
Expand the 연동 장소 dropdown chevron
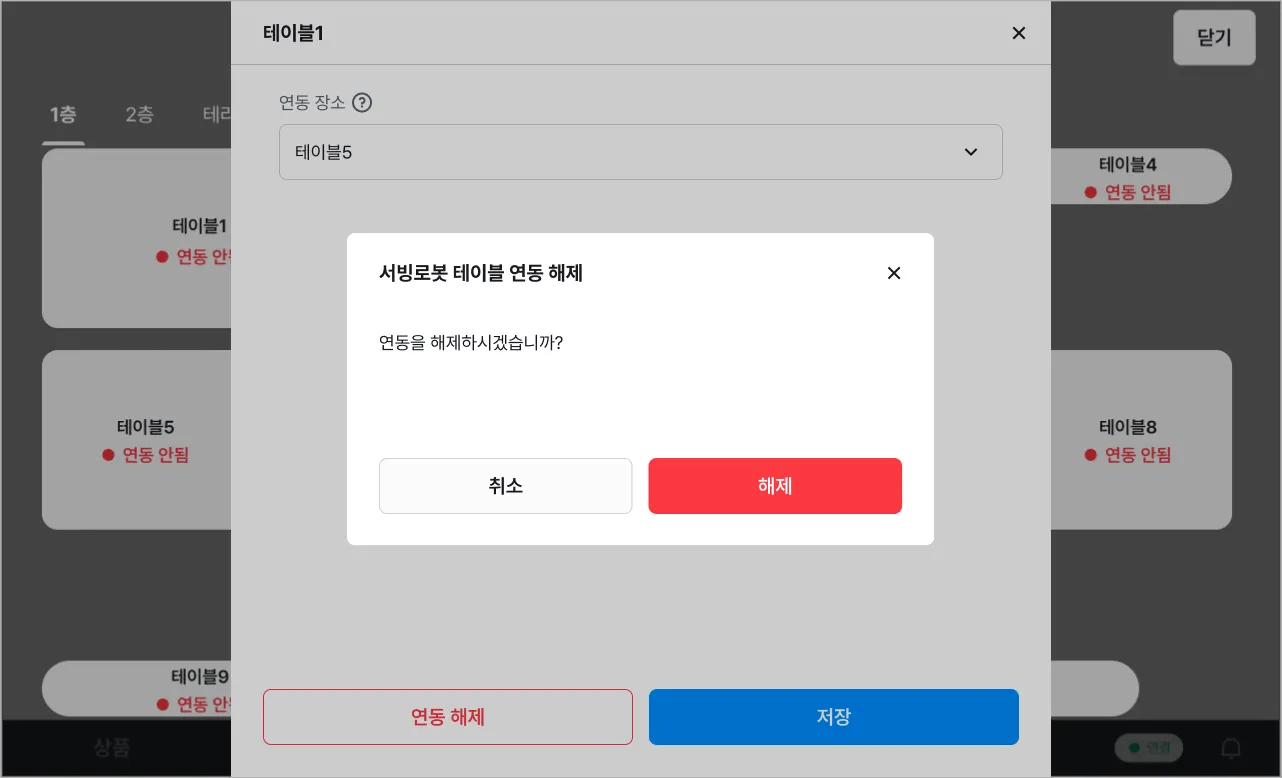point(970,152)
